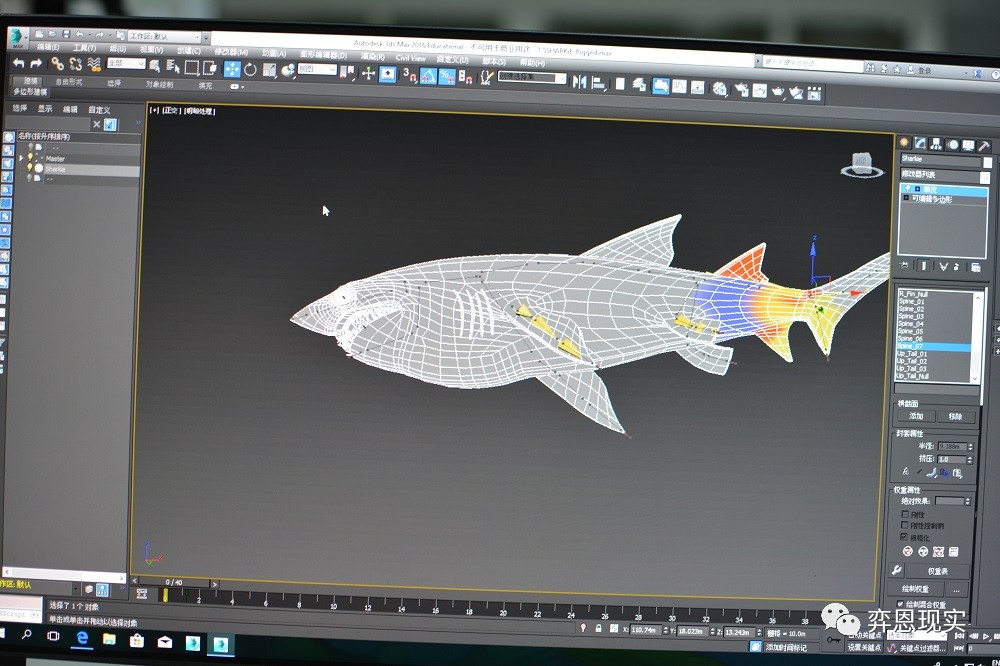Click the Sharkie object color swatch

[988, 162]
